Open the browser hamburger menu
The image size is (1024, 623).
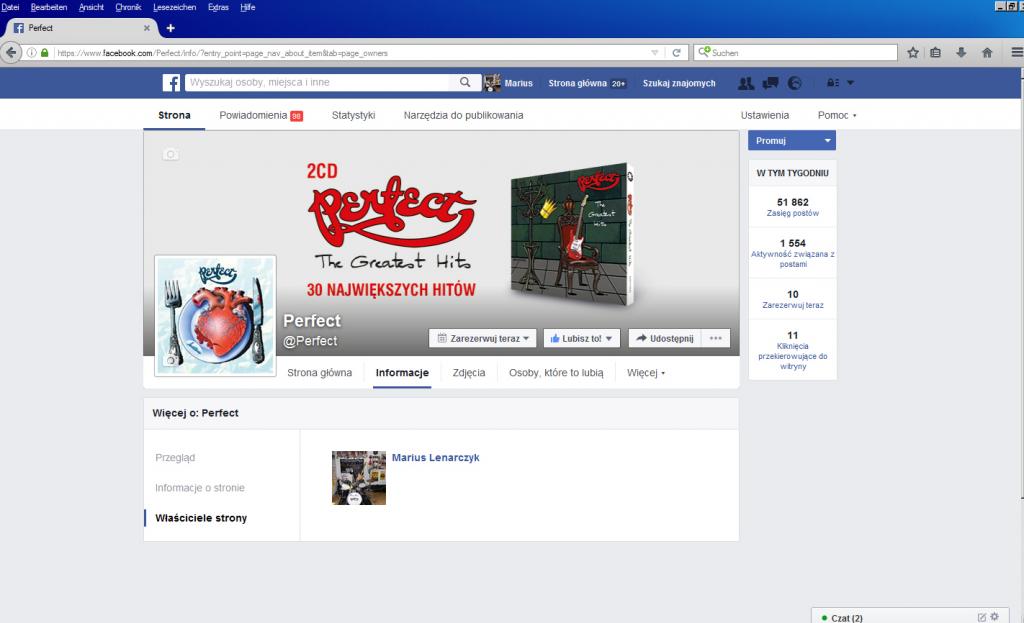pyautogui.click(x=1017, y=53)
